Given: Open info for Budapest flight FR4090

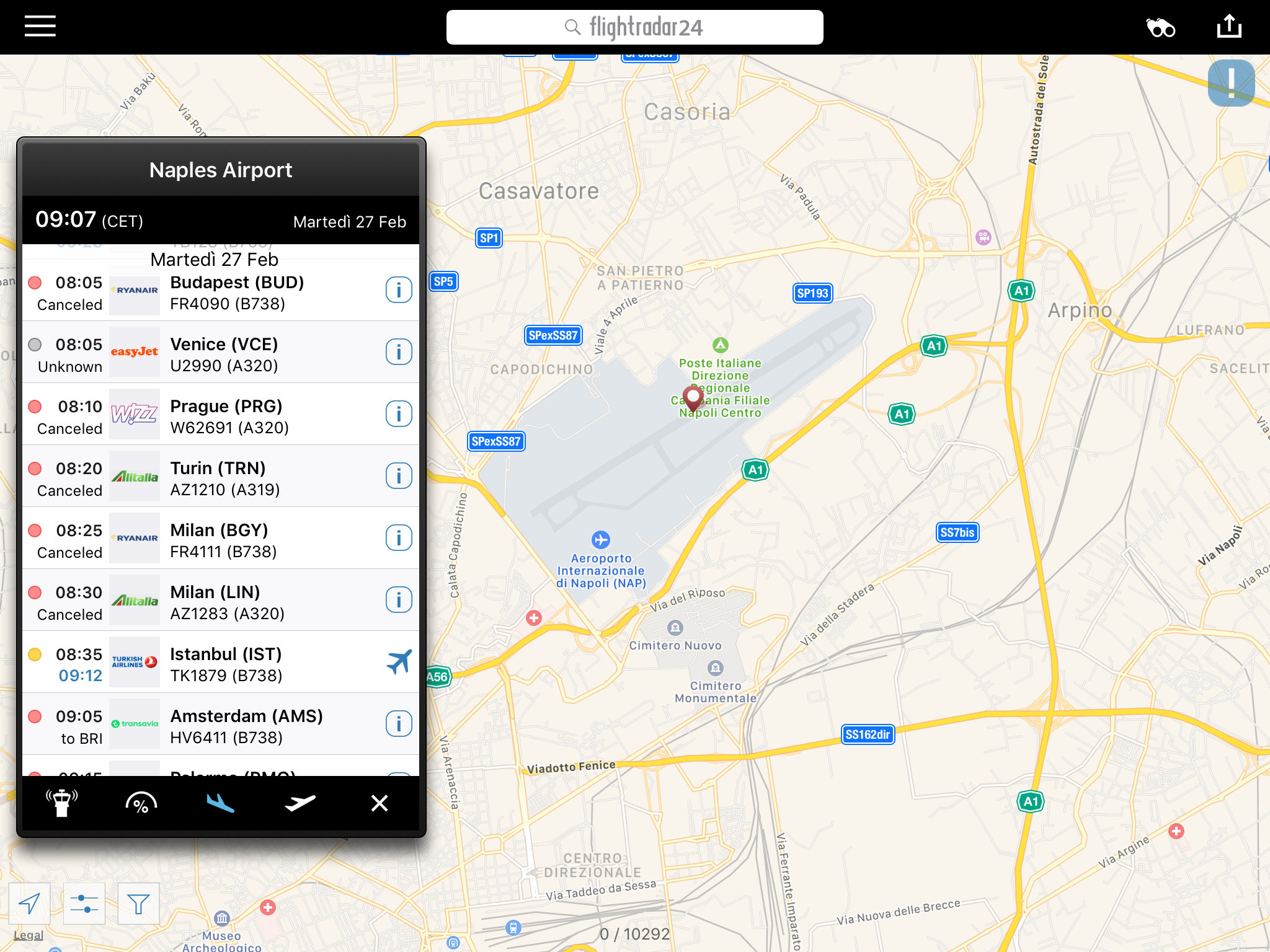Looking at the screenshot, I should point(399,290).
